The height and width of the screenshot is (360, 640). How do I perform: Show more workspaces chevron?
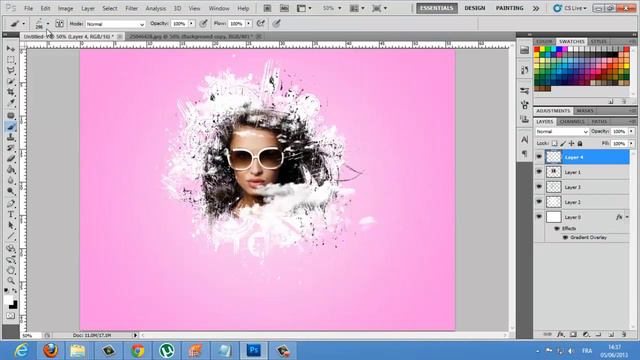536,8
